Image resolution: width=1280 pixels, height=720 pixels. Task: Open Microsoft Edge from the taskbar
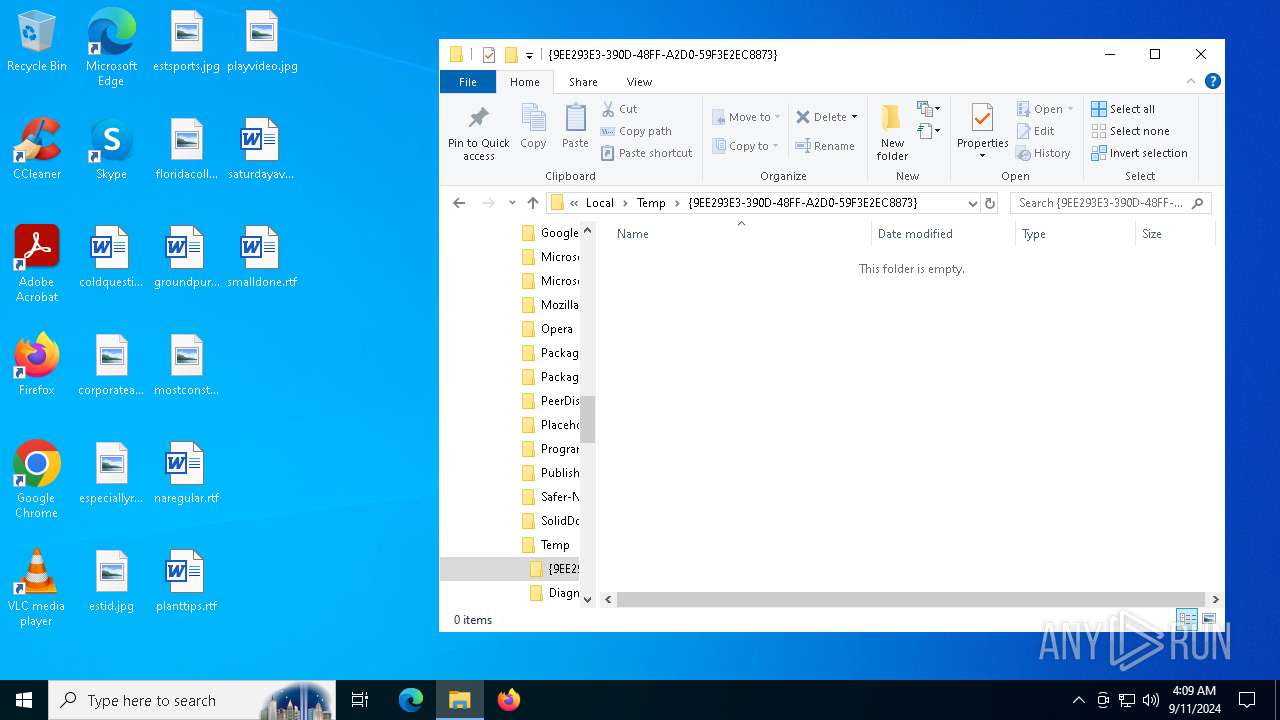[x=411, y=700]
